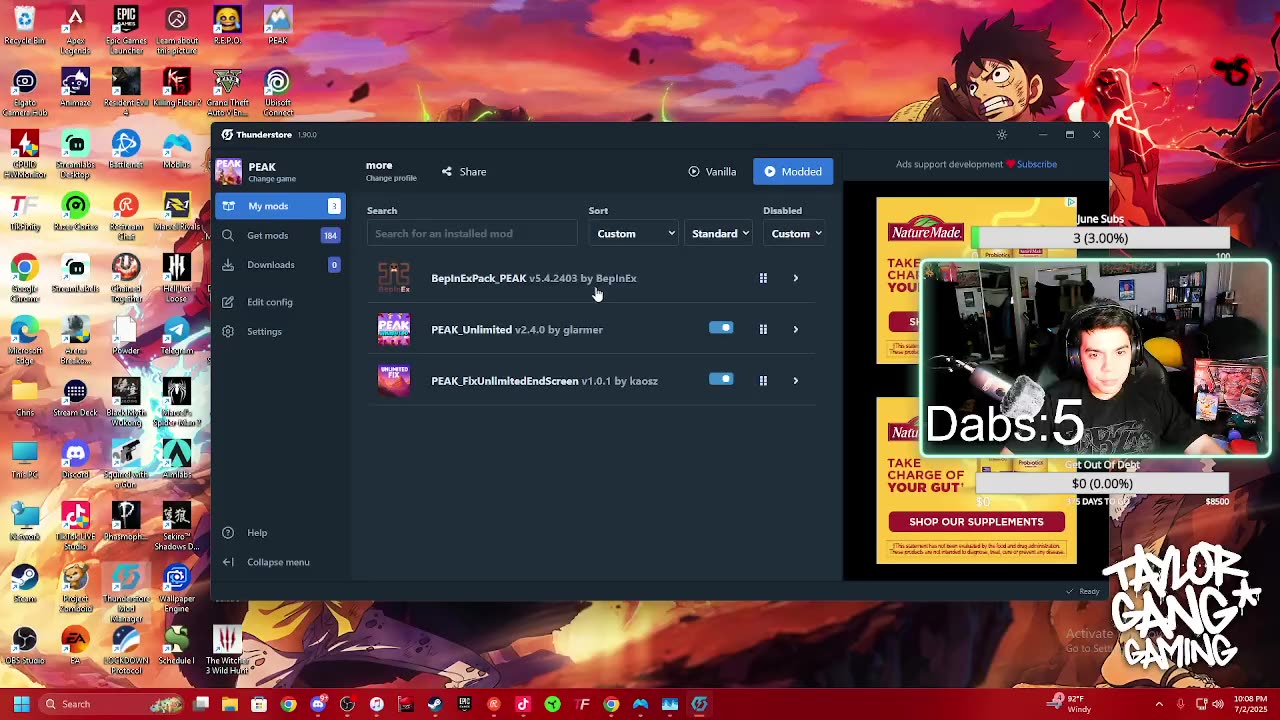1280x720 pixels.
Task: Click the PEAK game icon in sidebar
Action: coord(229,172)
